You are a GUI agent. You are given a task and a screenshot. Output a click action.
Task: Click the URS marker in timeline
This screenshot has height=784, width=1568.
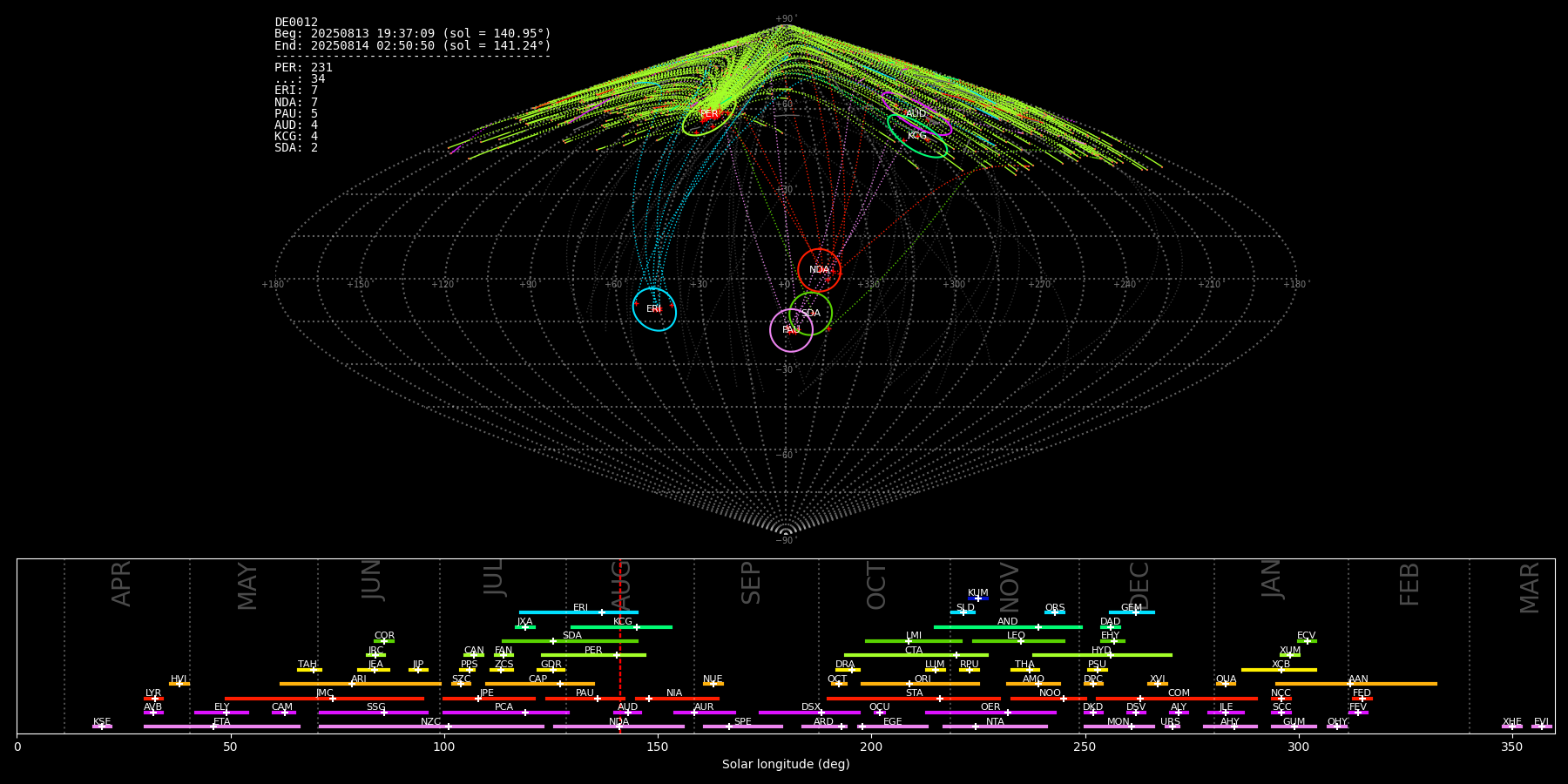pyautogui.click(x=1172, y=727)
